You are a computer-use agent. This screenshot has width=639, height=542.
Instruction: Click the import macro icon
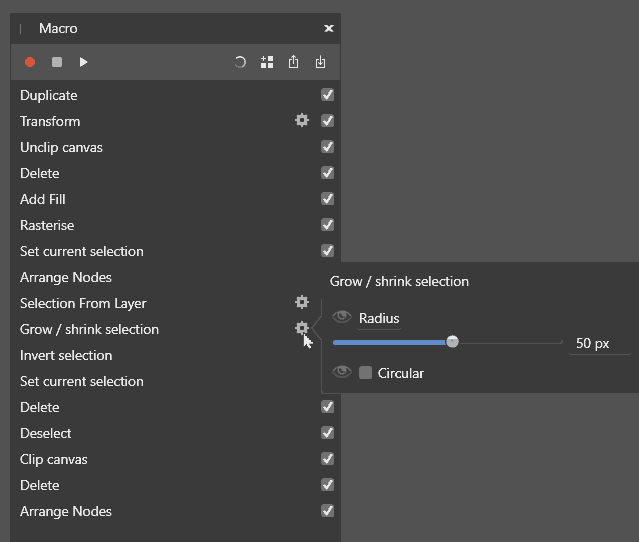320,62
